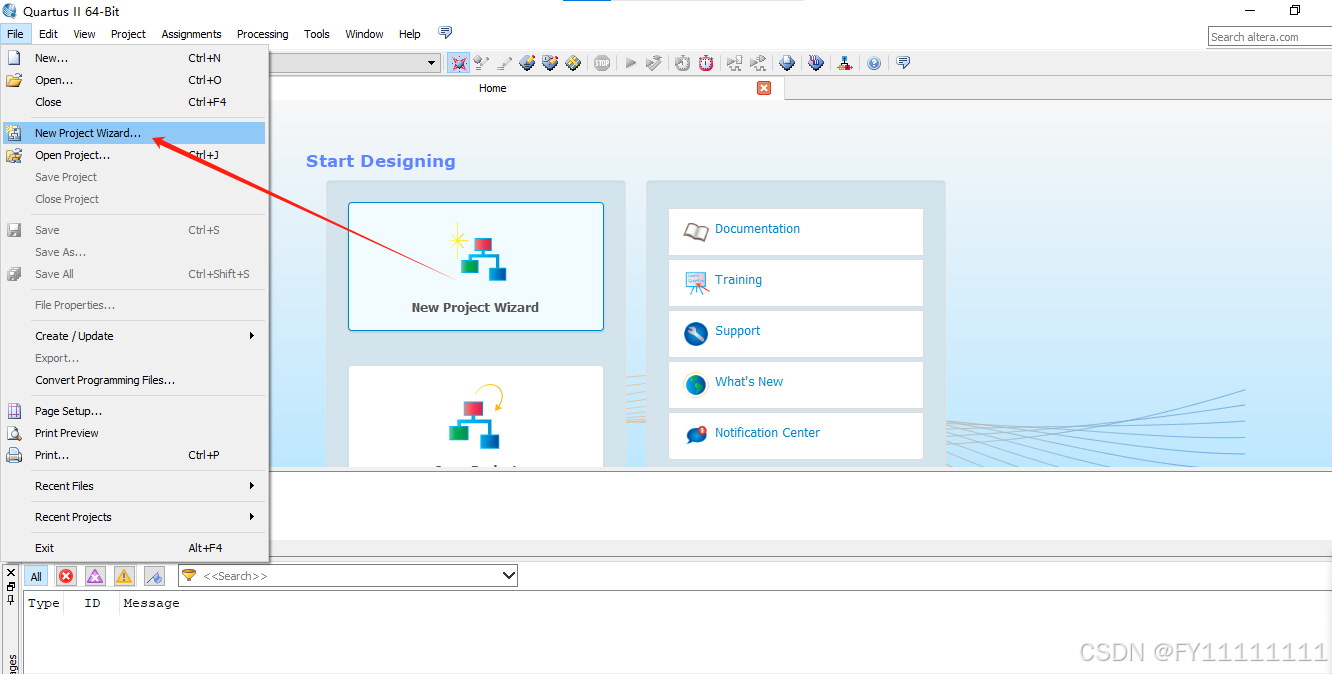Choose Print... from the File menu

click(x=134, y=455)
